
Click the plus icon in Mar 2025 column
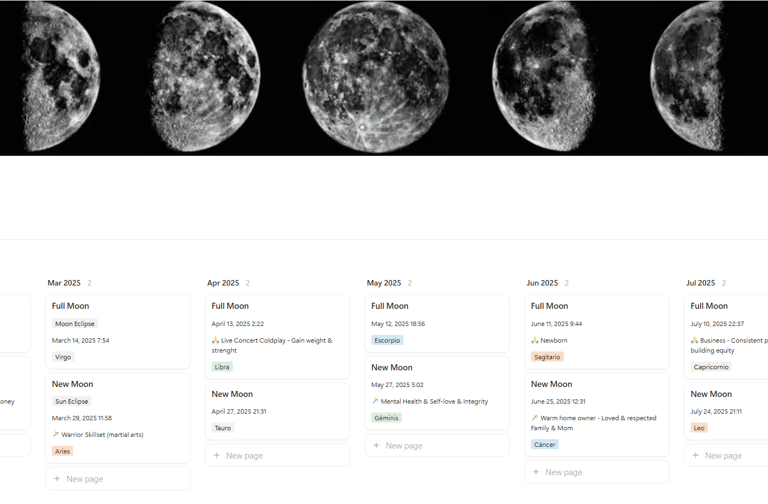[57, 479]
